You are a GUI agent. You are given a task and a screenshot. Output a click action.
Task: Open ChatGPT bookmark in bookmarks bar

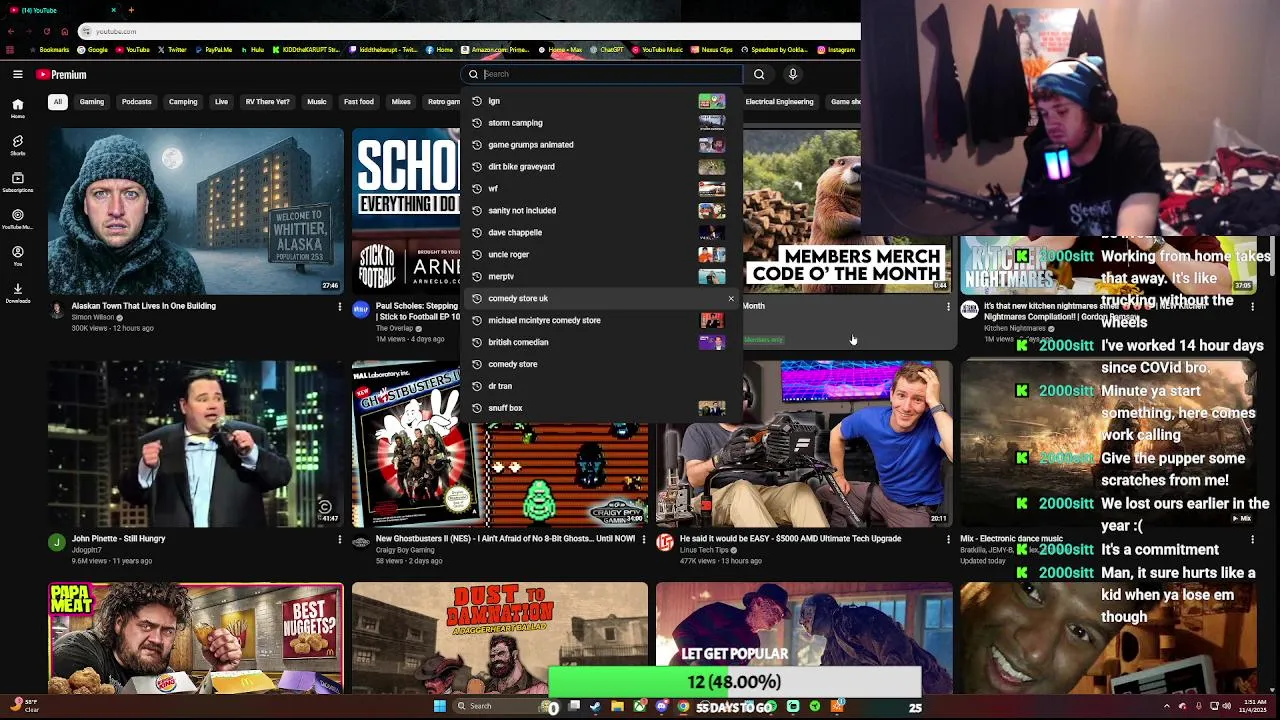pyautogui.click(x=607, y=50)
